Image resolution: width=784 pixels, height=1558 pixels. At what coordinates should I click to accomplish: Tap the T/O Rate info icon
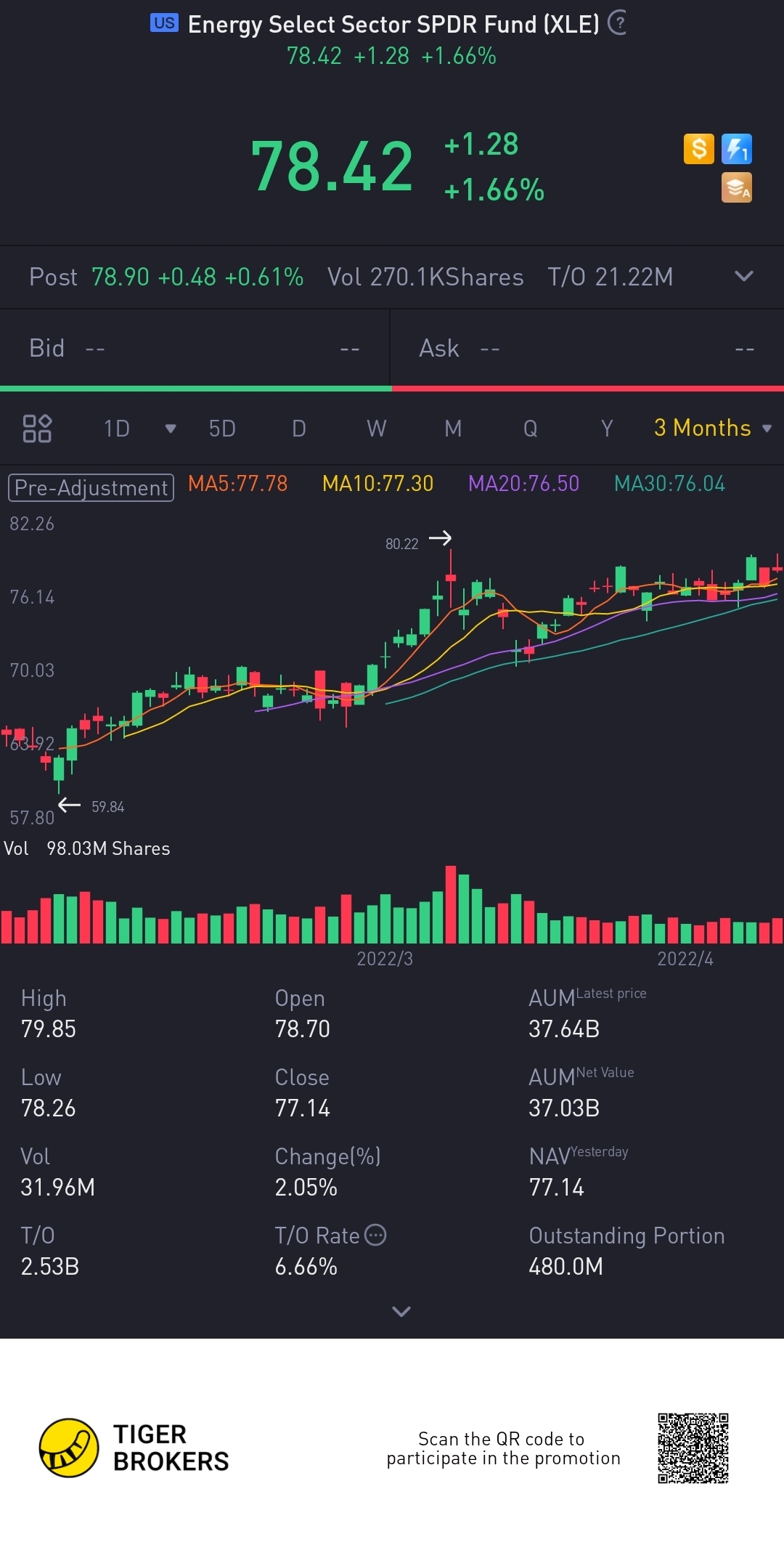[375, 1235]
